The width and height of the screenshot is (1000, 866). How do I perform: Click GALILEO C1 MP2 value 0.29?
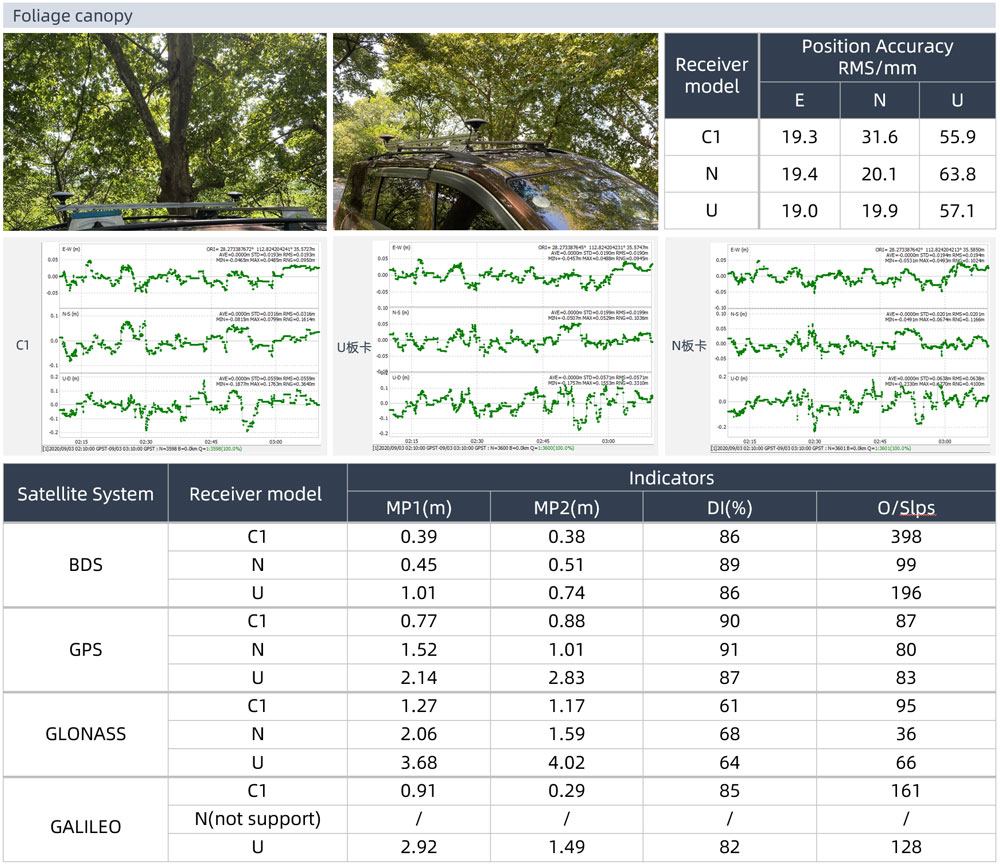566,791
